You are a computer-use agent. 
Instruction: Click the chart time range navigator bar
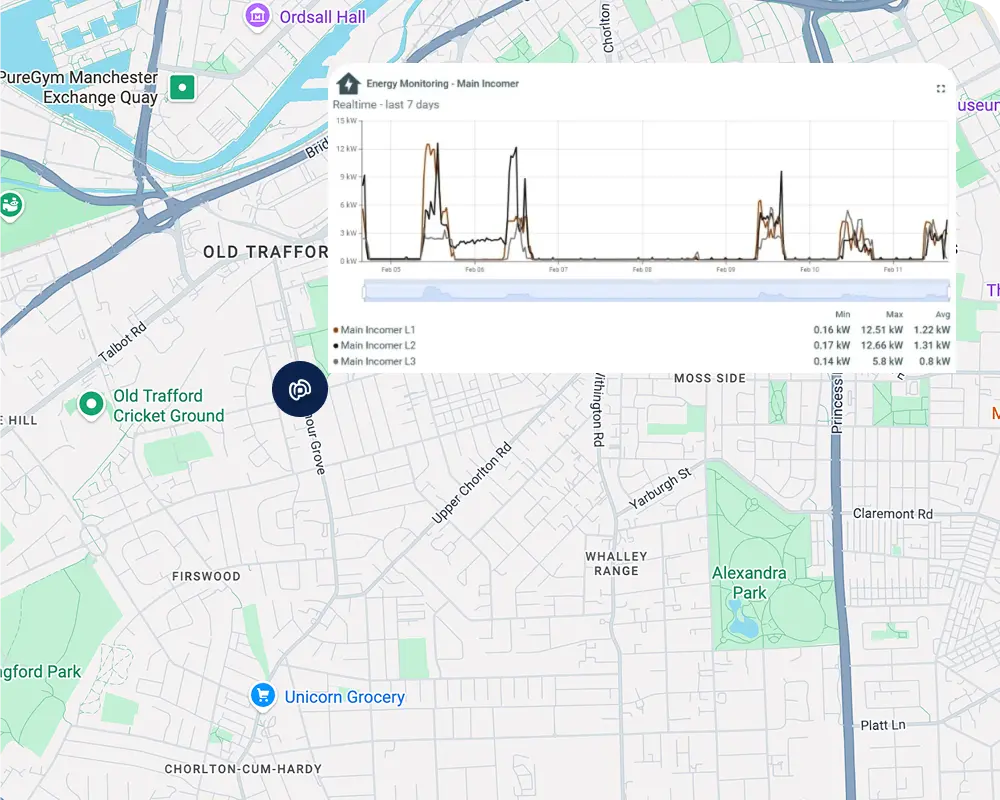pos(655,291)
